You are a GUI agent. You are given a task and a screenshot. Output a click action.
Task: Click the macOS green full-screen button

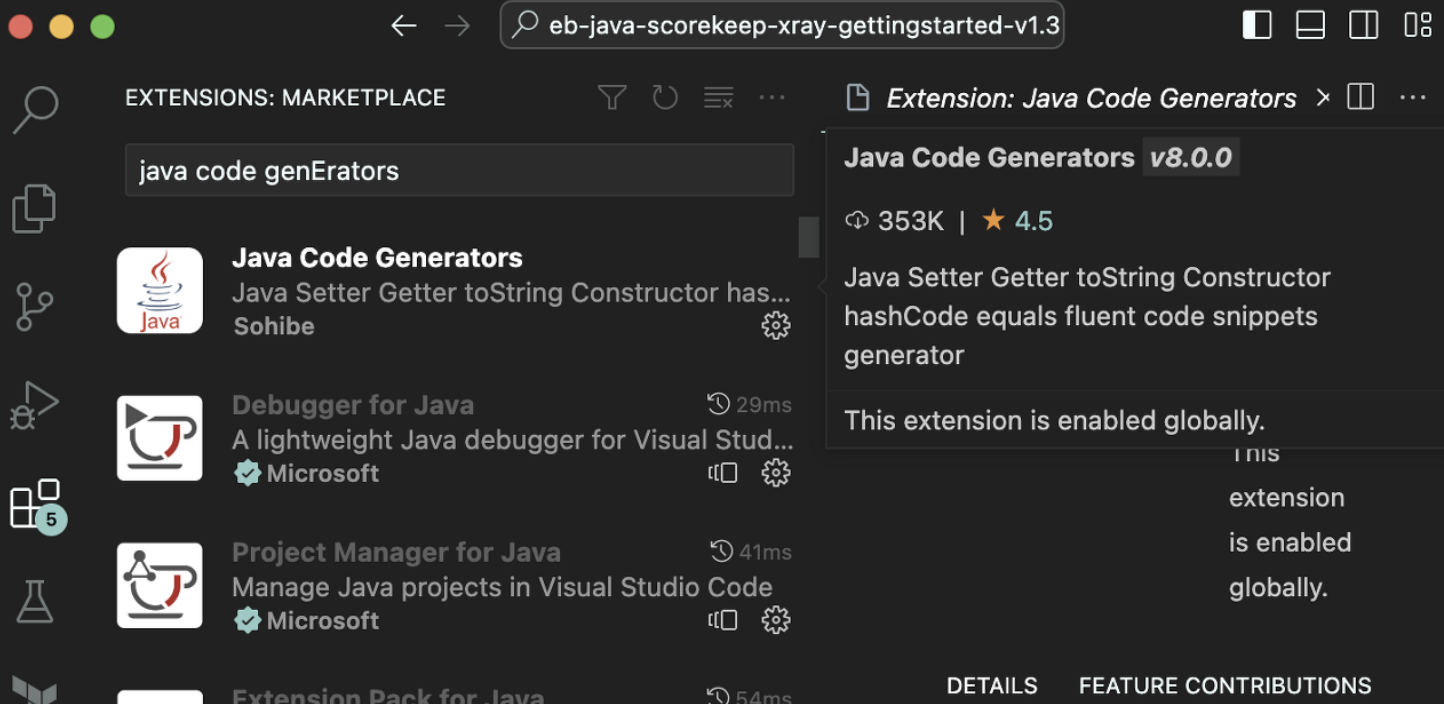coord(103,26)
